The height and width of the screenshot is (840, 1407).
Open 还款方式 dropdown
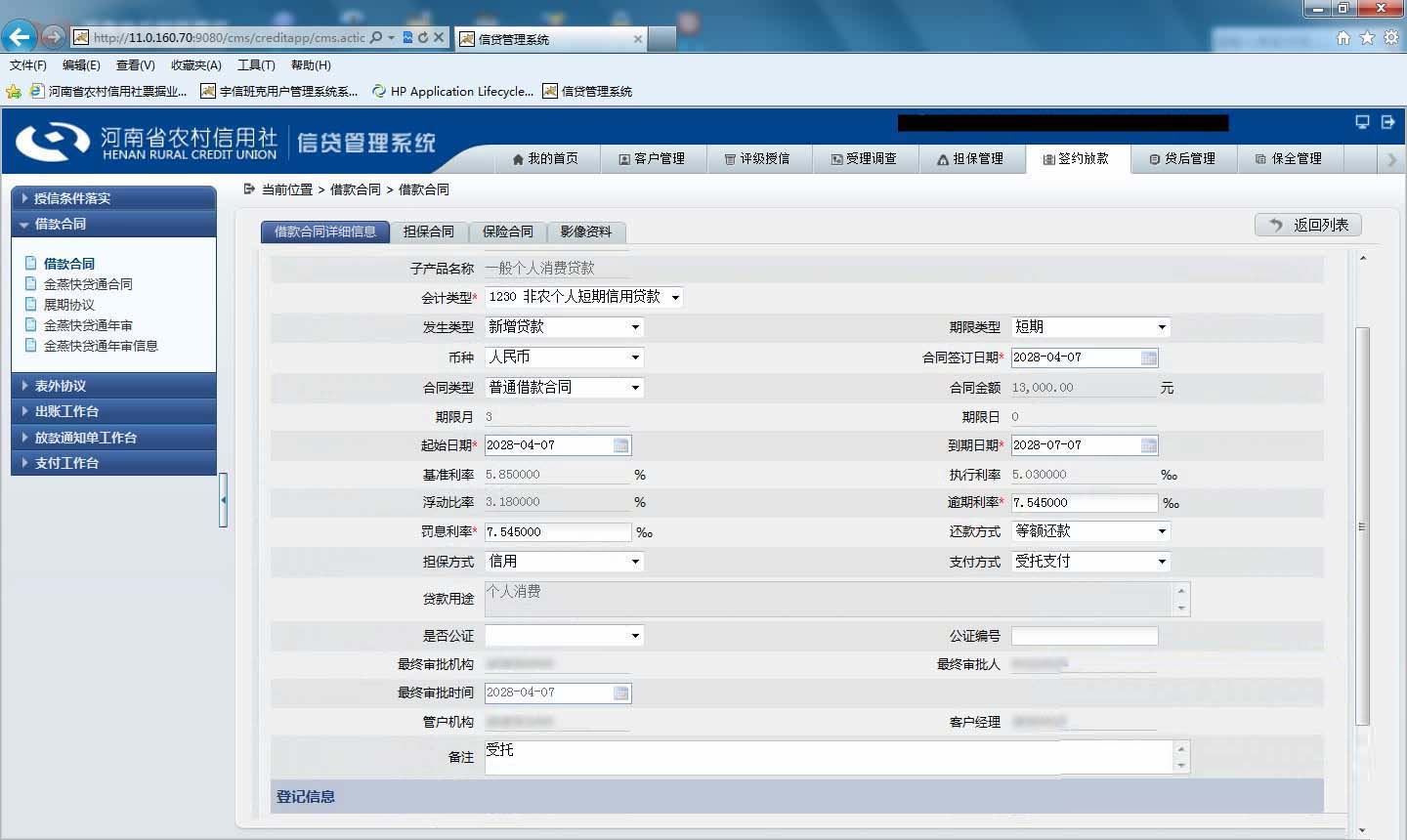pos(1090,531)
